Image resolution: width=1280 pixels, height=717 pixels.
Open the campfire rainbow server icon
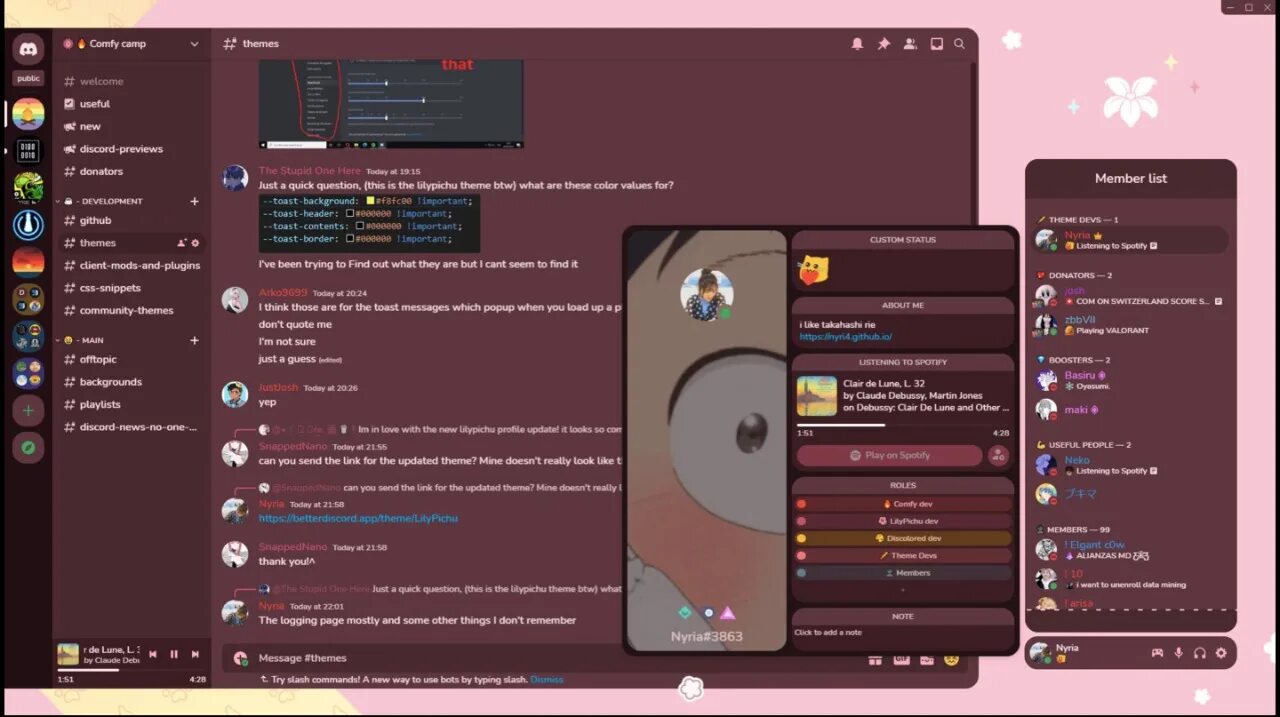click(x=28, y=113)
